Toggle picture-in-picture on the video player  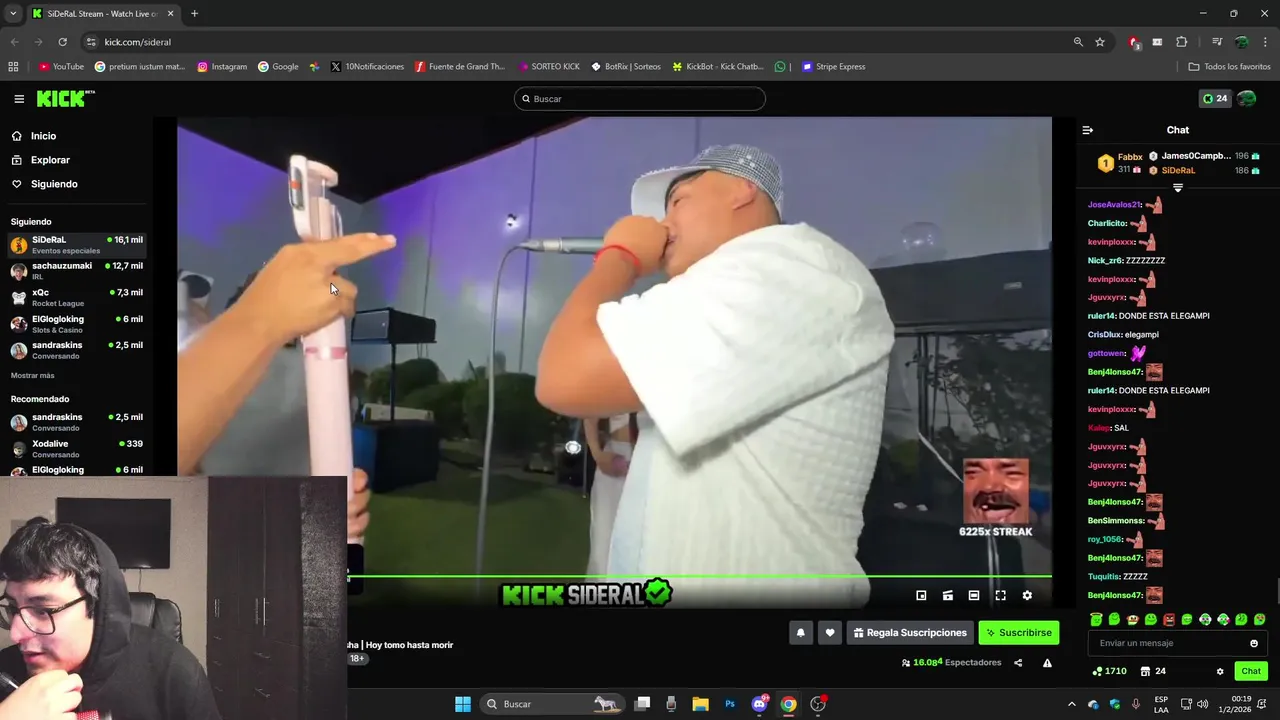pyautogui.click(x=921, y=595)
